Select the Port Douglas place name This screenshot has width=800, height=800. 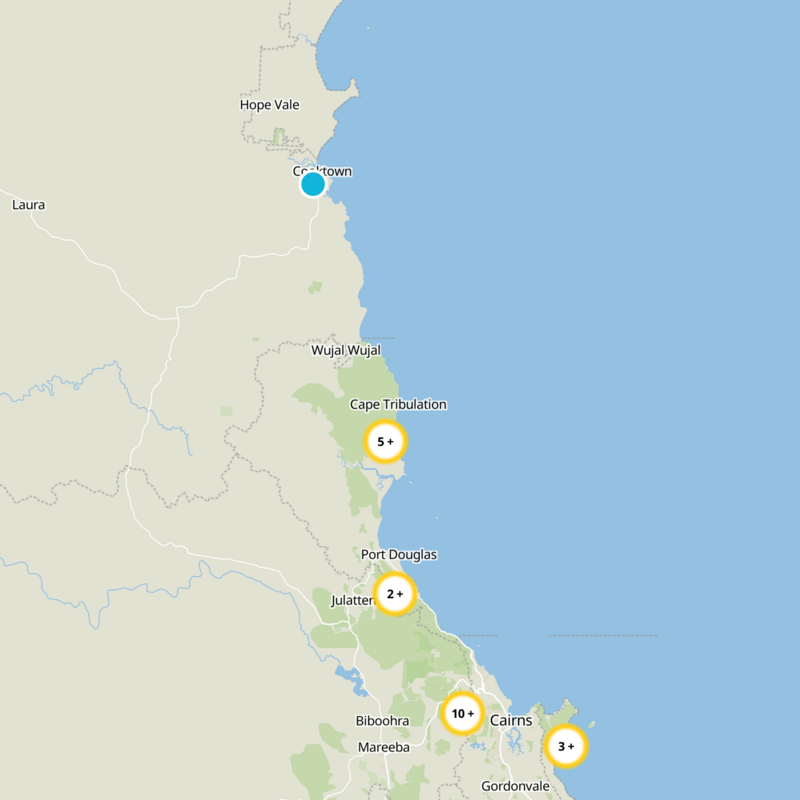pos(400,552)
